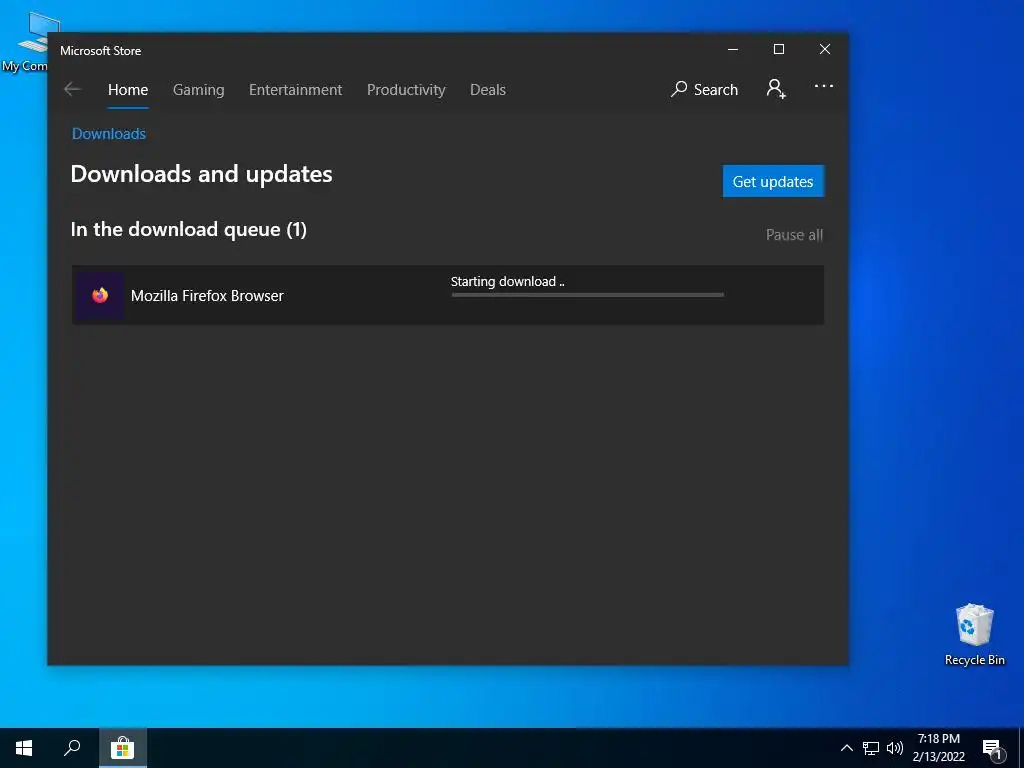Screen dimensions: 1024x768
Task: Open the Action Center notifications icon
Action: click(993, 749)
